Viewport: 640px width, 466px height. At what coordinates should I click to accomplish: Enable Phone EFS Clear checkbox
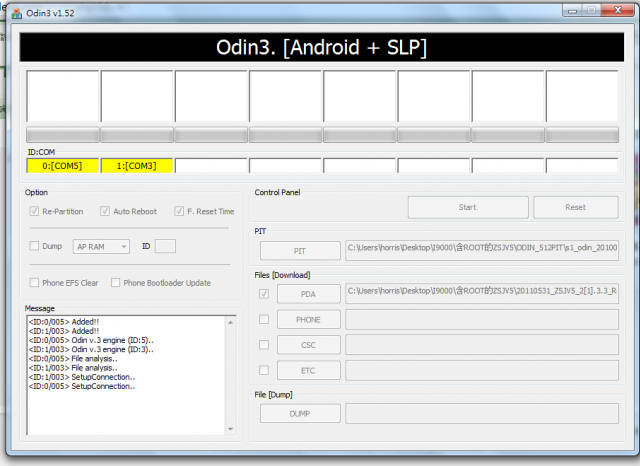34,283
